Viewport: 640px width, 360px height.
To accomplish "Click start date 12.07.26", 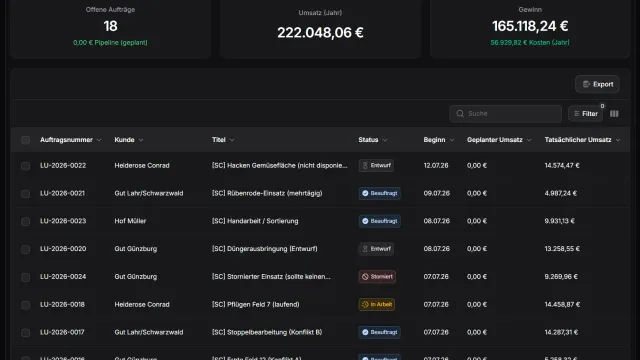I will point(436,165).
